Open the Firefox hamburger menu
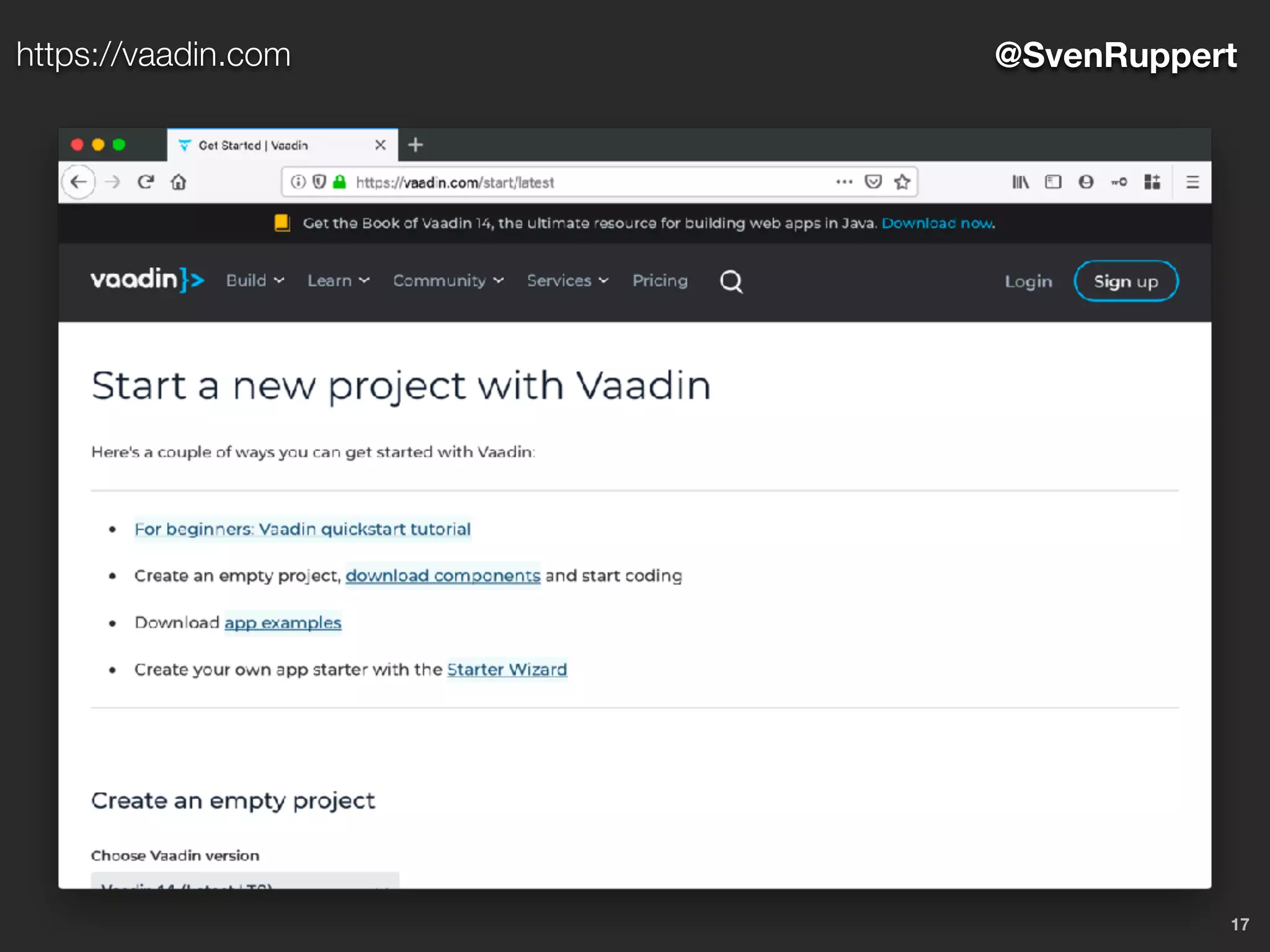Viewport: 1270px width, 952px height. pos(1192,182)
